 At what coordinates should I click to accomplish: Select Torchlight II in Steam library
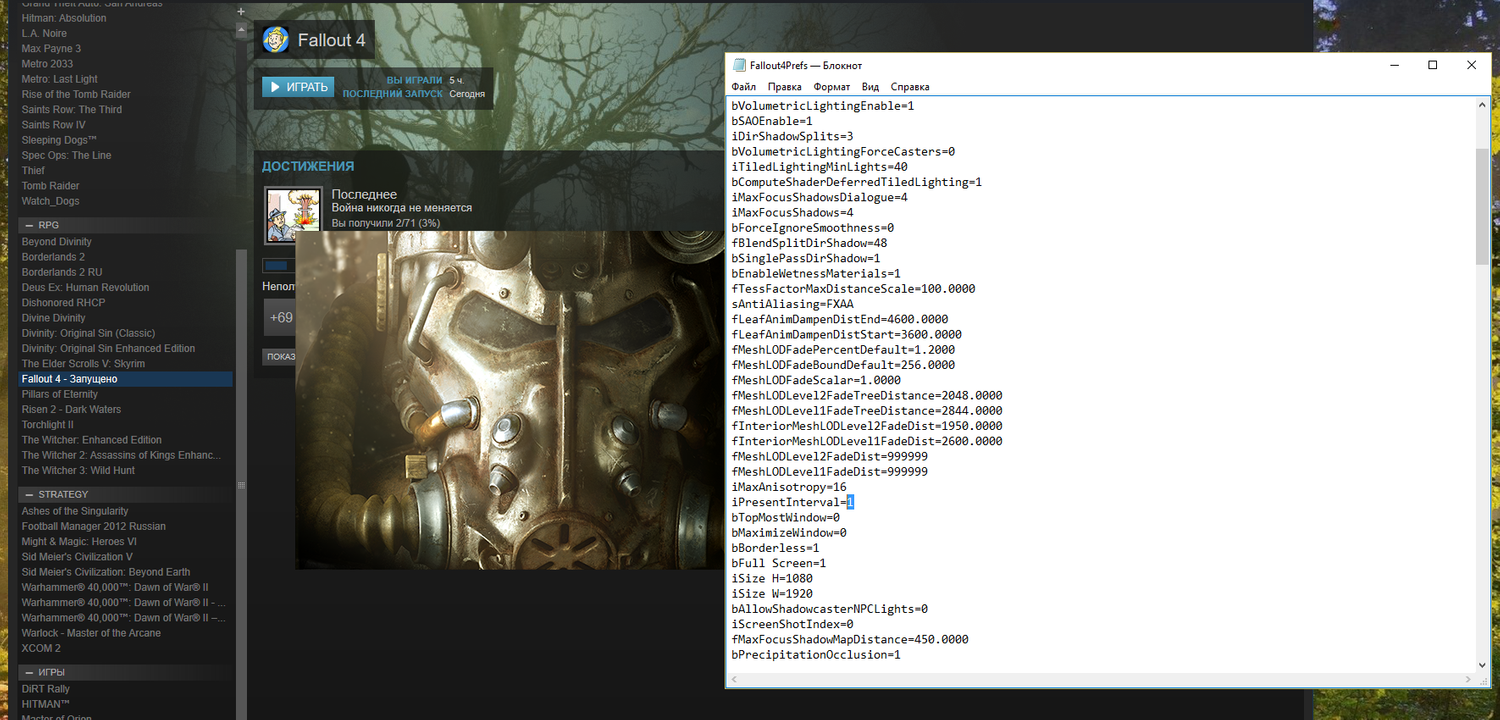point(48,425)
